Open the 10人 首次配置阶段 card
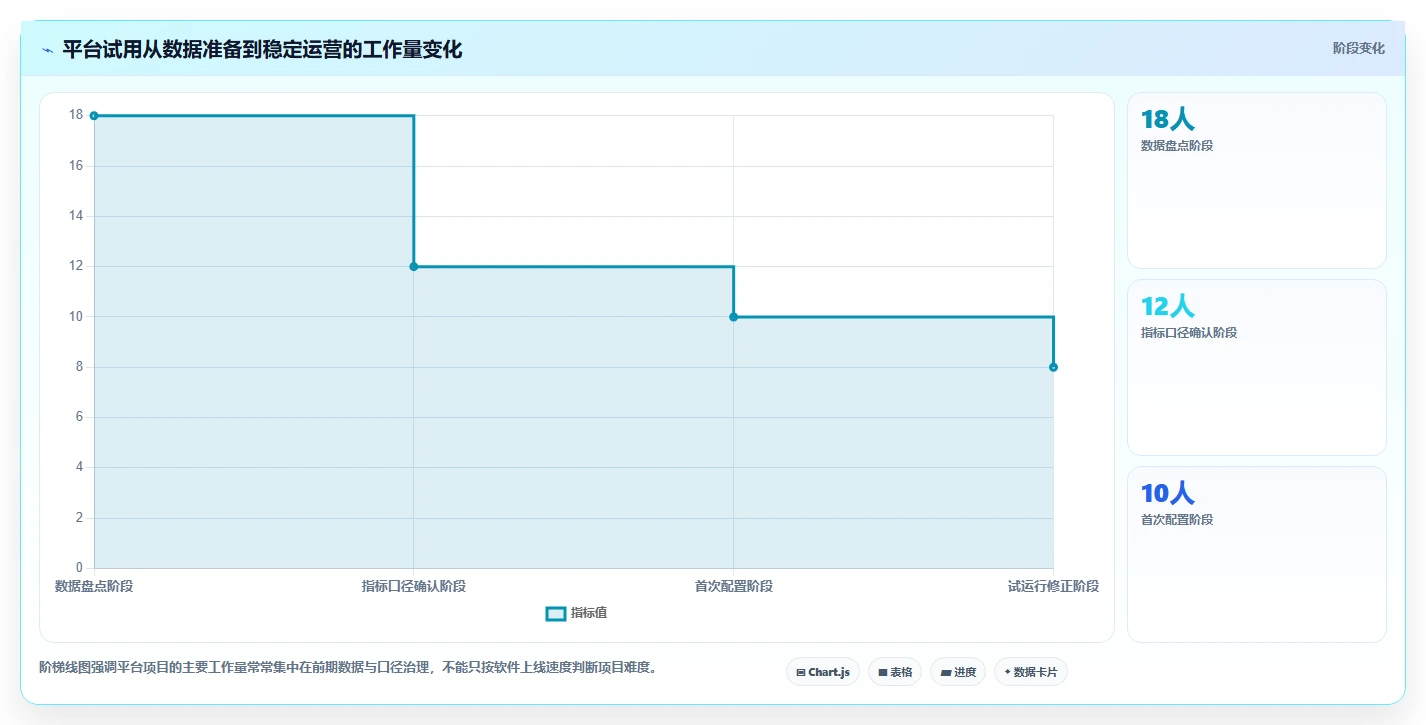1426x725 pixels. click(x=1257, y=554)
